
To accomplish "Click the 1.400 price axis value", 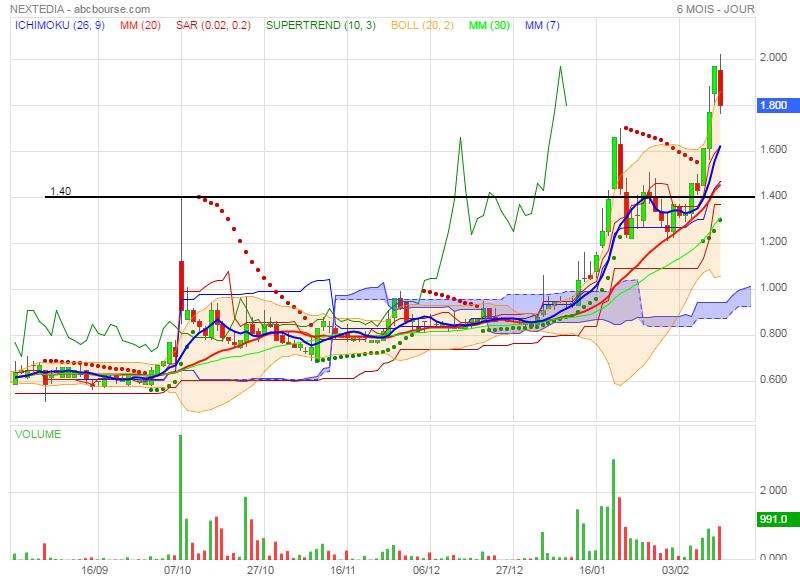I will 773,195.
